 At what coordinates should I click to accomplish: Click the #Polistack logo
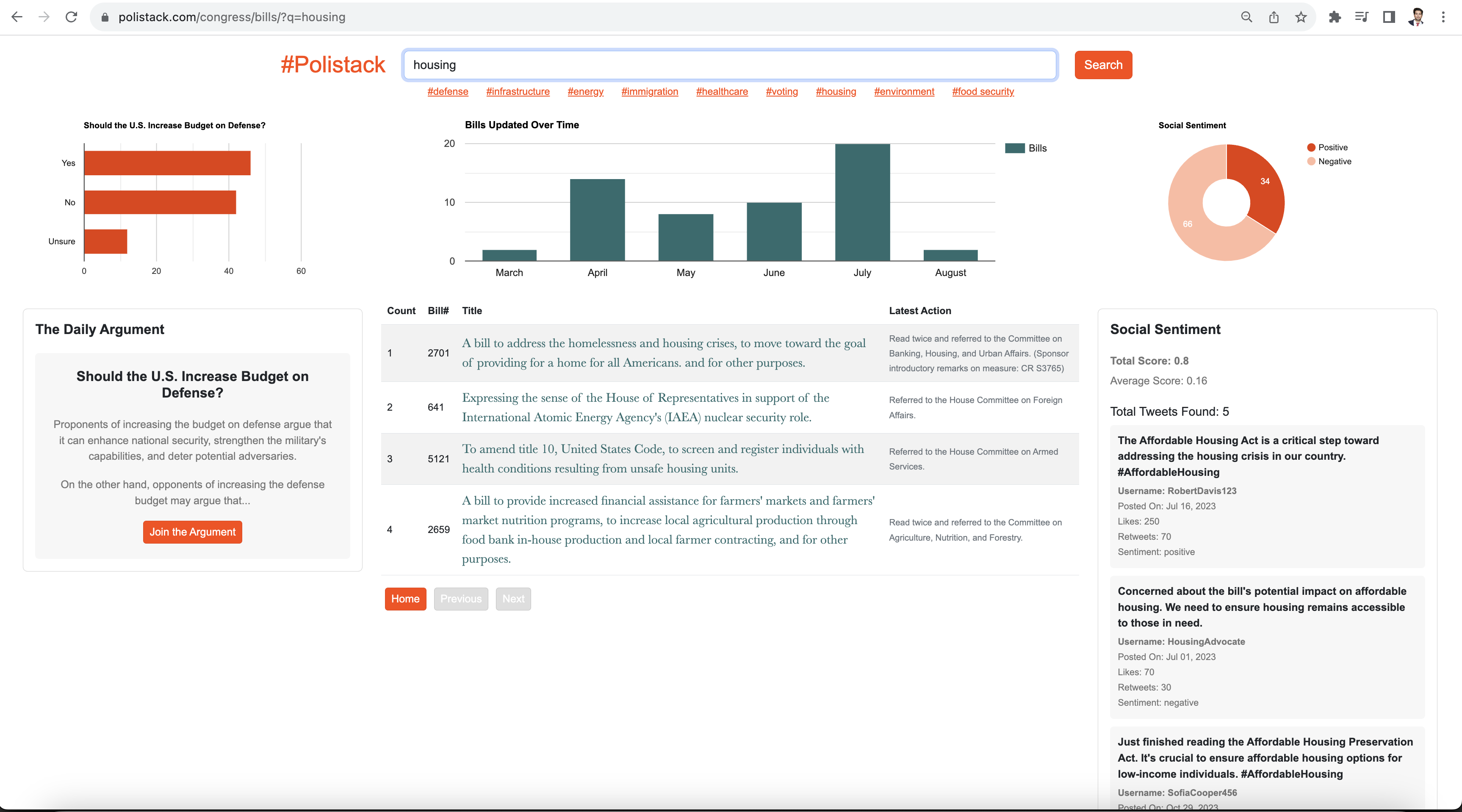click(x=332, y=64)
